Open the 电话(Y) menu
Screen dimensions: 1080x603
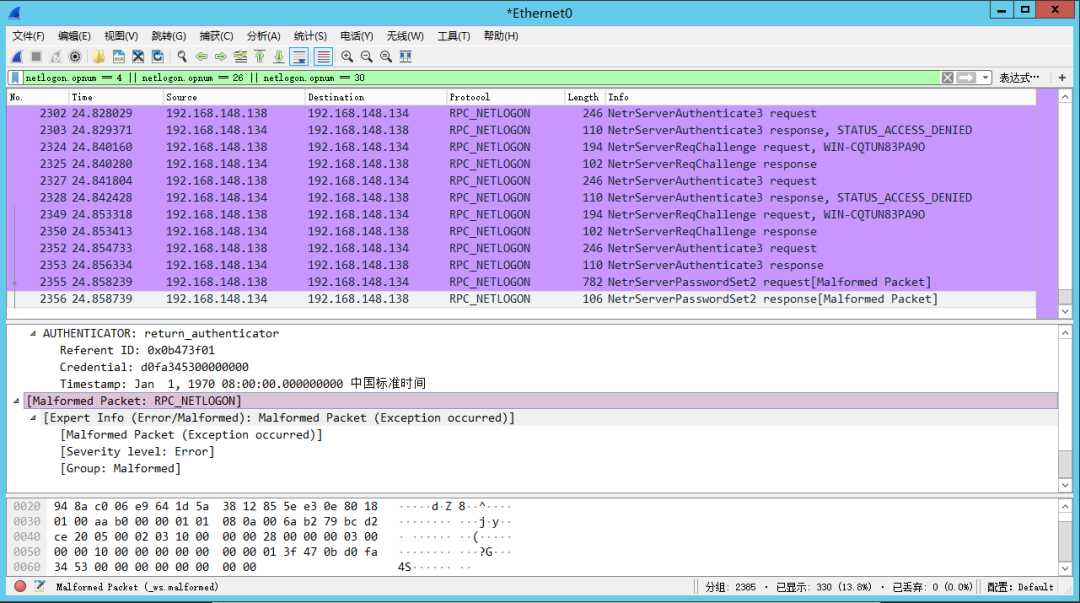(357, 36)
